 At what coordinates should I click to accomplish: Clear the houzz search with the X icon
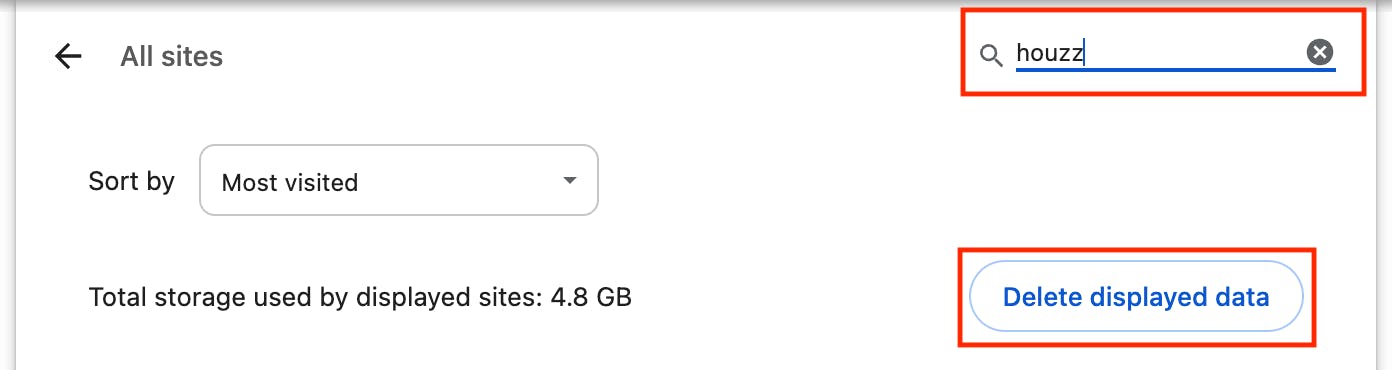(1320, 52)
